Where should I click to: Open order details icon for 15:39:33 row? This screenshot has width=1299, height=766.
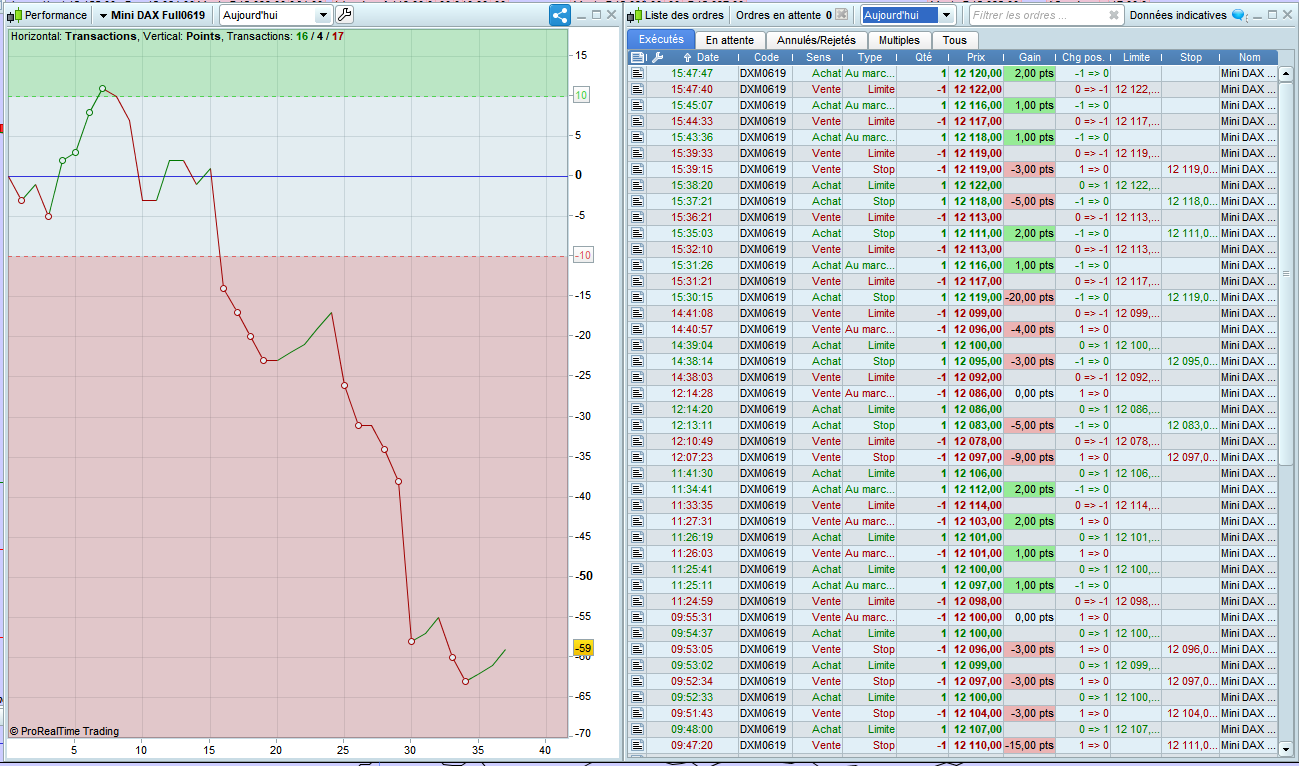(x=637, y=153)
